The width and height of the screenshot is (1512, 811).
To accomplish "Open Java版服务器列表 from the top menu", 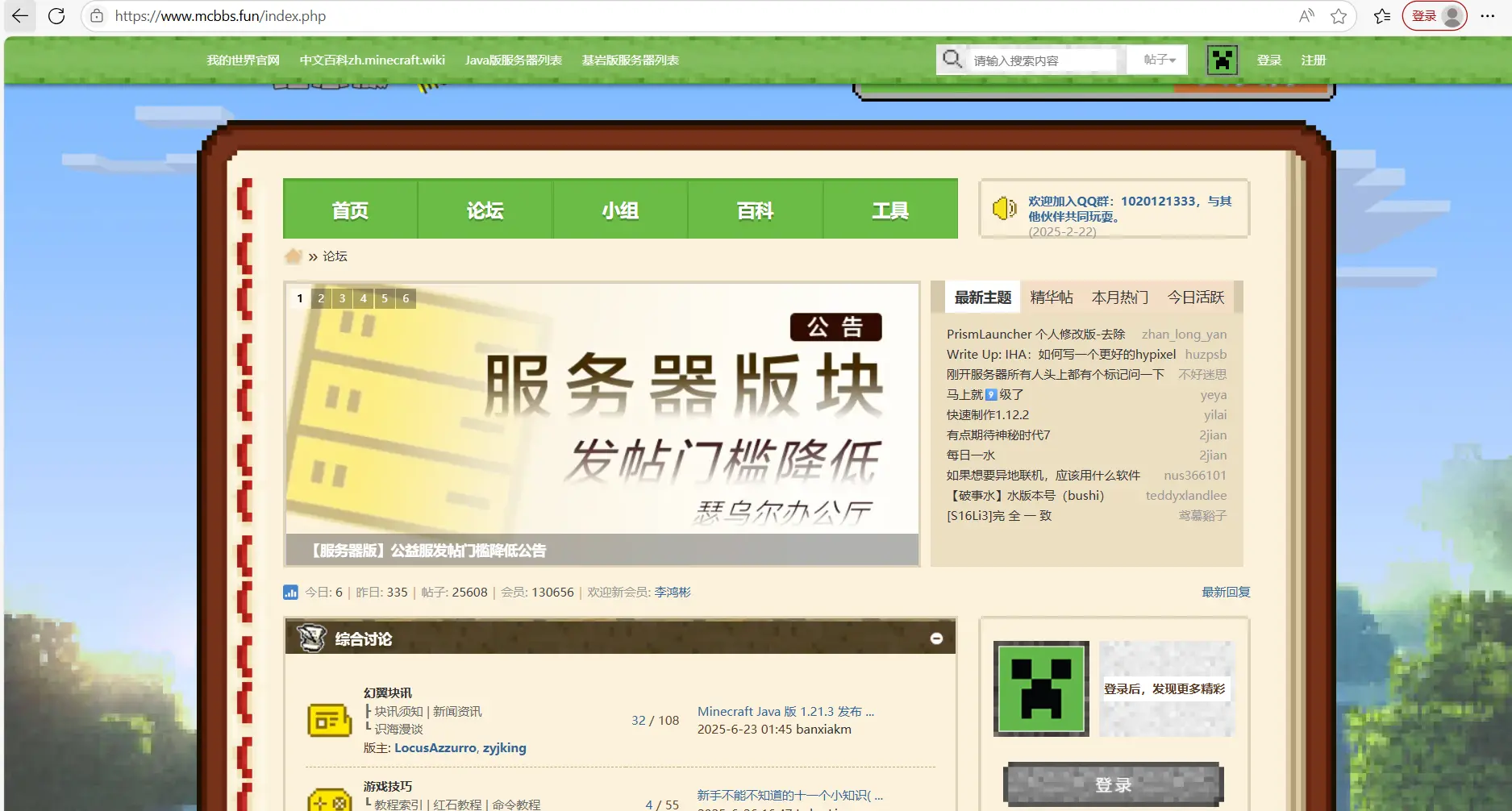I will tap(512, 59).
